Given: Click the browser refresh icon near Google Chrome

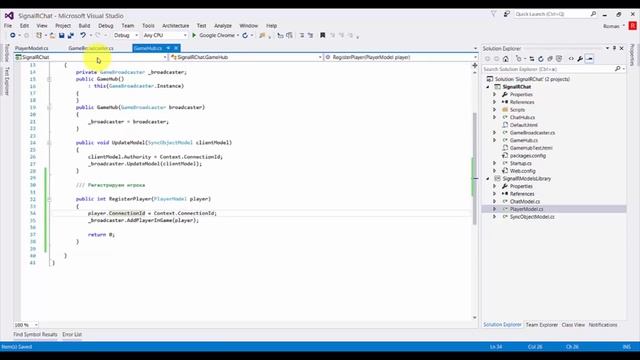Looking at the screenshot, I should click(x=245, y=36).
